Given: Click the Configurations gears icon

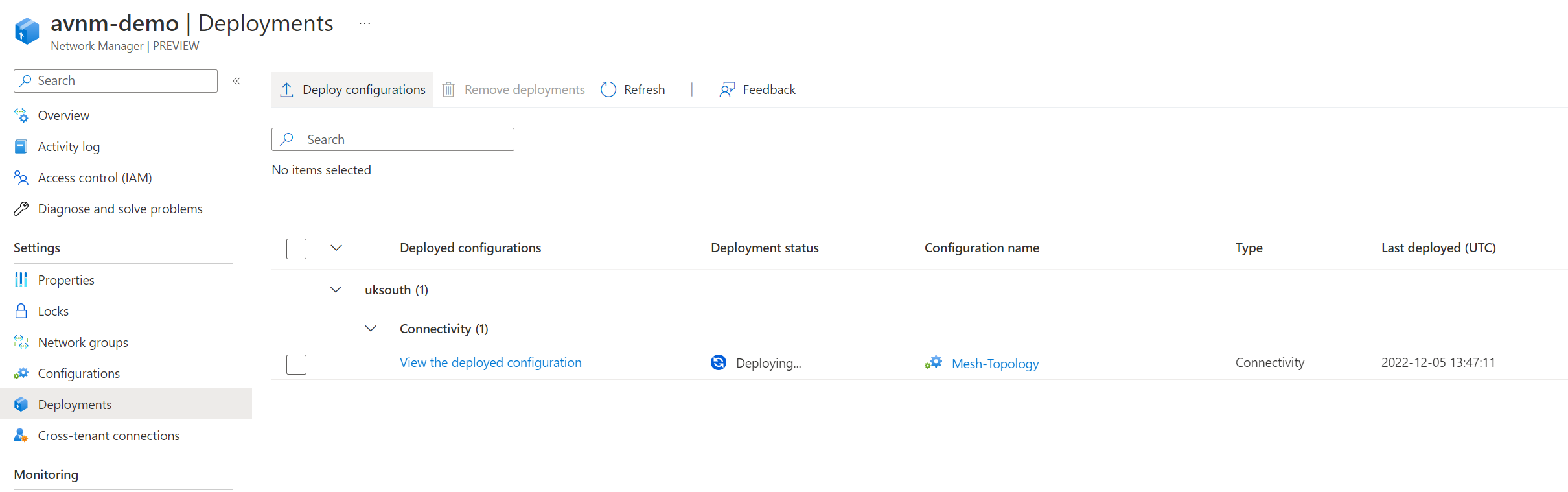Looking at the screenshot, I should click(21, 373).
